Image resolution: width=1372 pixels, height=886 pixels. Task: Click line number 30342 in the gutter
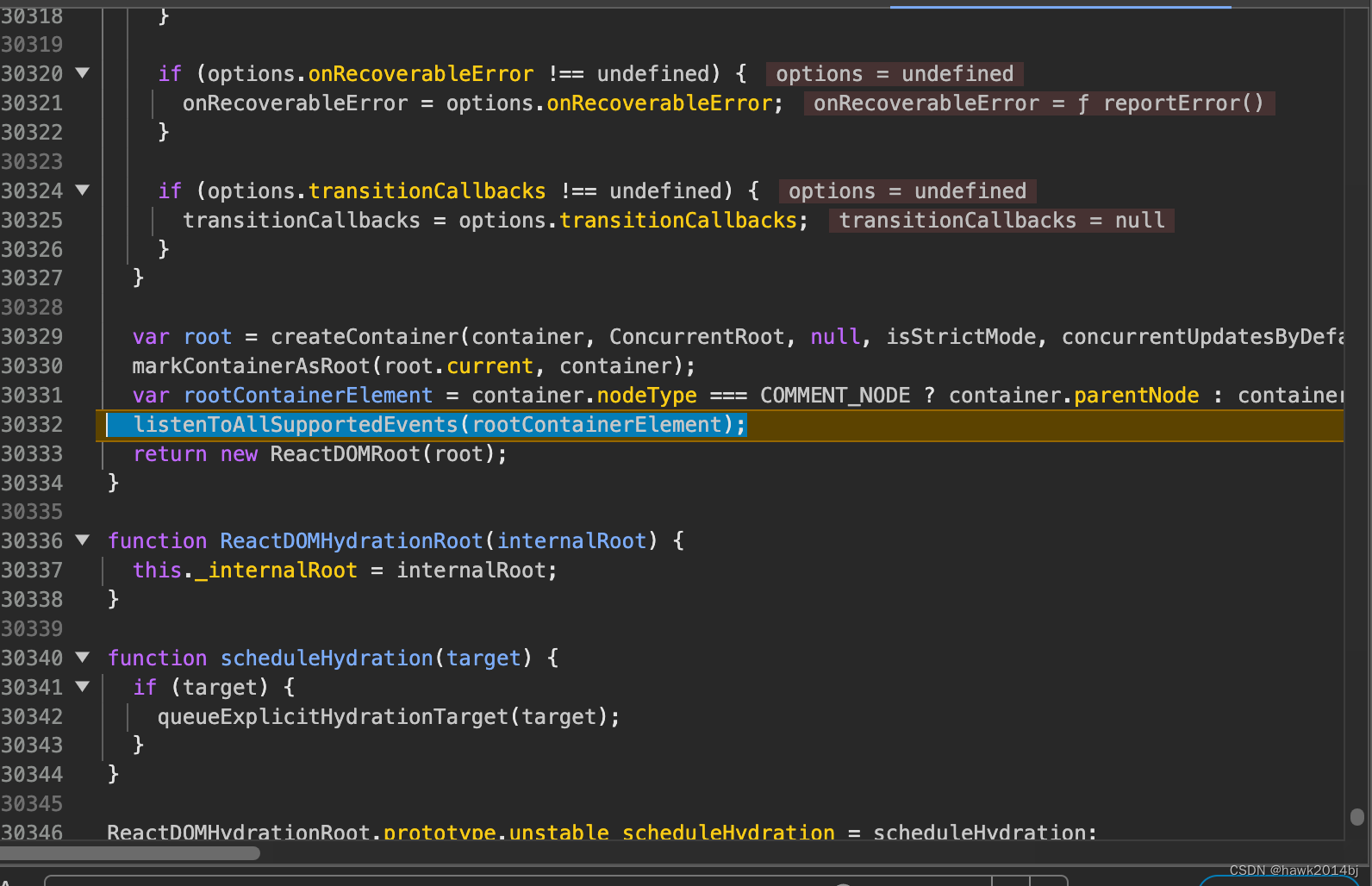(x=32, y=717)
